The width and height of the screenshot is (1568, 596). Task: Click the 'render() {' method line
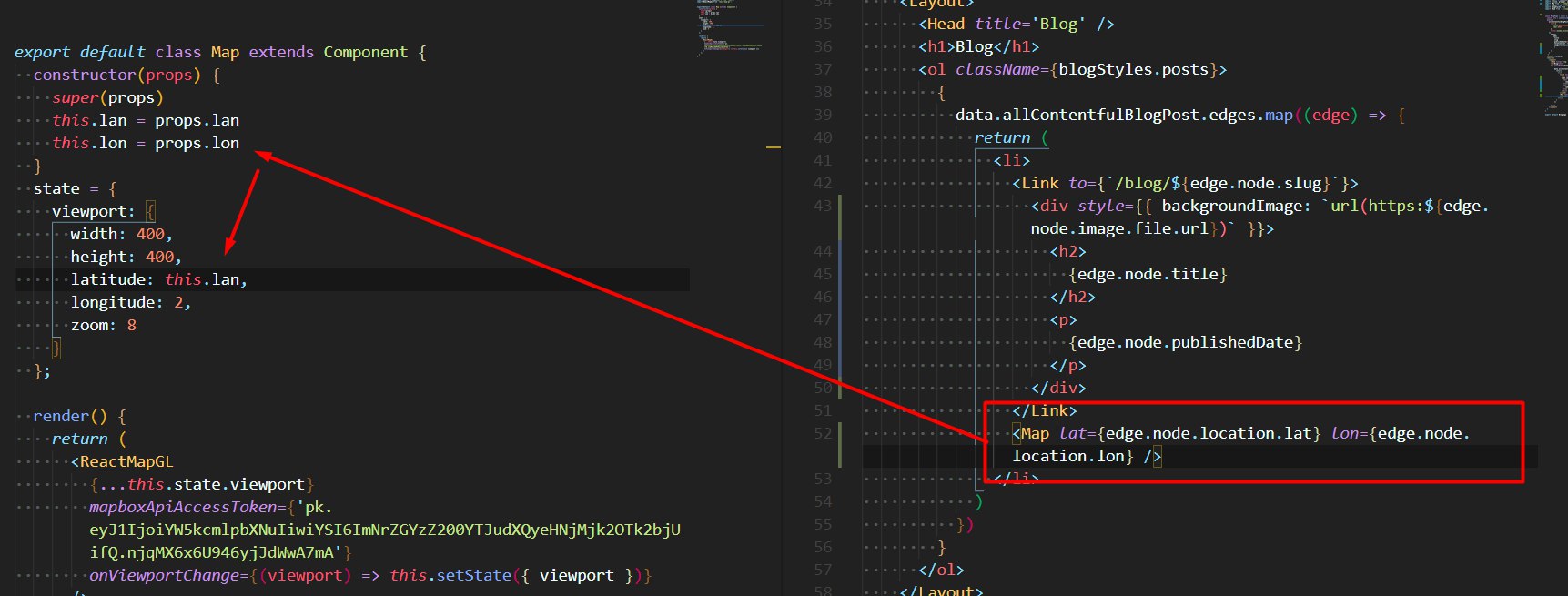[x=80, y=416]
